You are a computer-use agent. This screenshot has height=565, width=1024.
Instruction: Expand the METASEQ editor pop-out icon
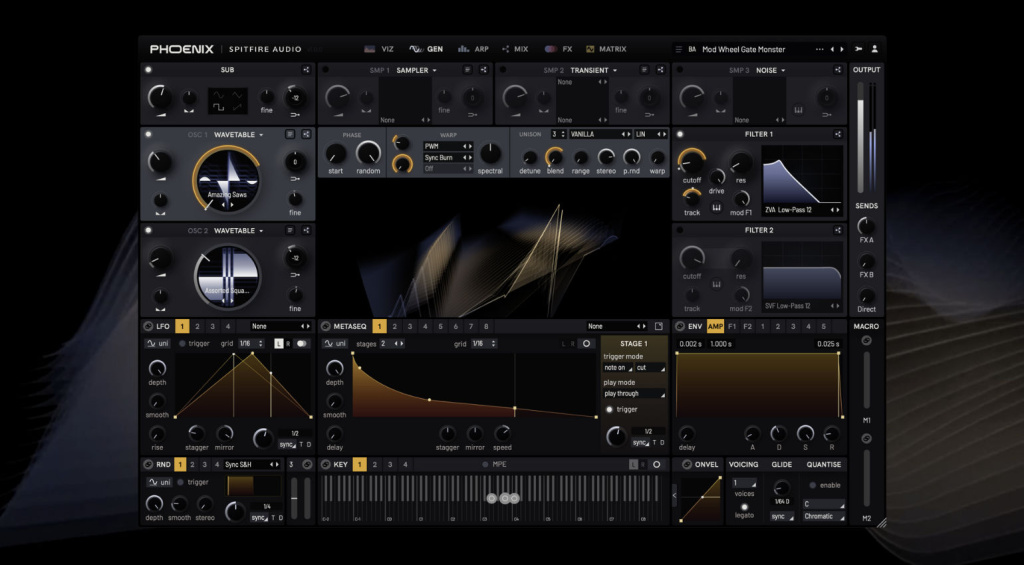pos(658,327)
